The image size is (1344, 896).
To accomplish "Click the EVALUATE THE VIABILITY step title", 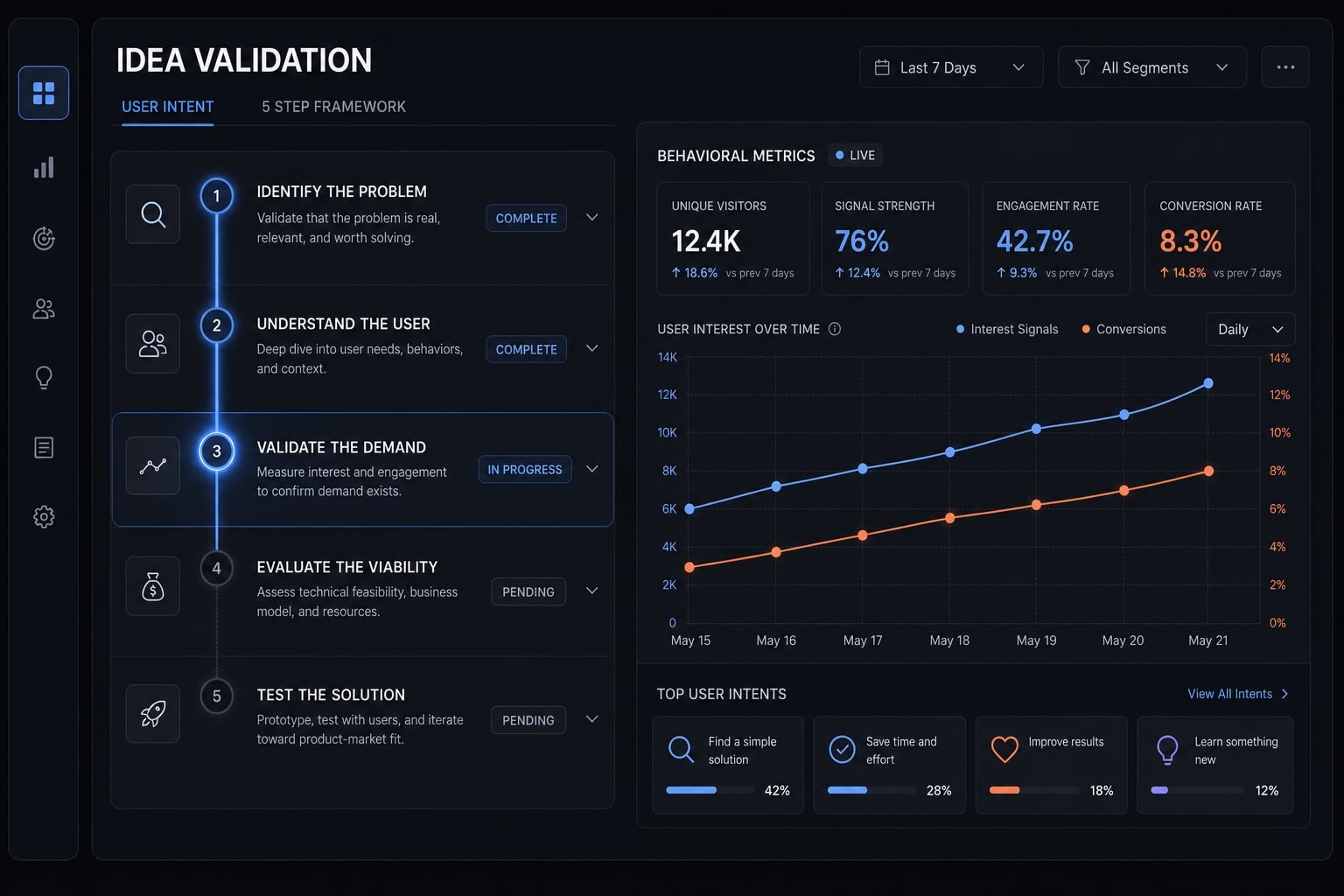I will pos(347,567).
